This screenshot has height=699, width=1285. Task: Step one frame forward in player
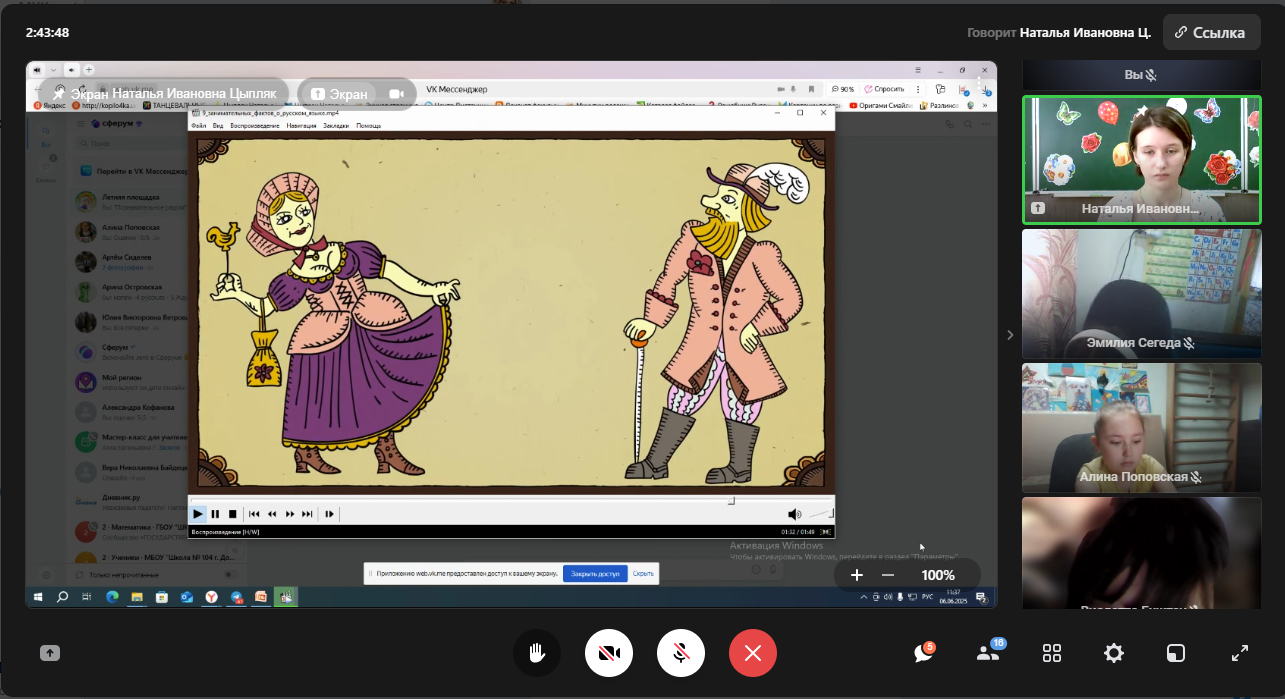[330, 514]
